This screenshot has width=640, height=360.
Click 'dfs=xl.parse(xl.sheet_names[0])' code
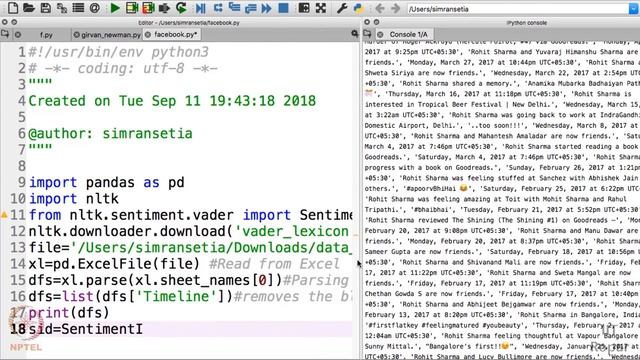pos(155,280)
